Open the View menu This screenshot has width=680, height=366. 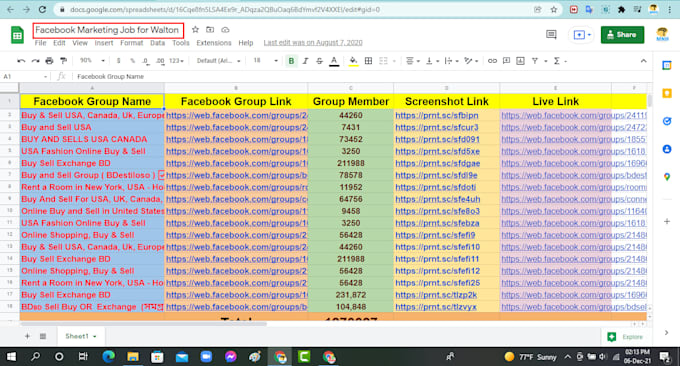click(x=80, y=43)
